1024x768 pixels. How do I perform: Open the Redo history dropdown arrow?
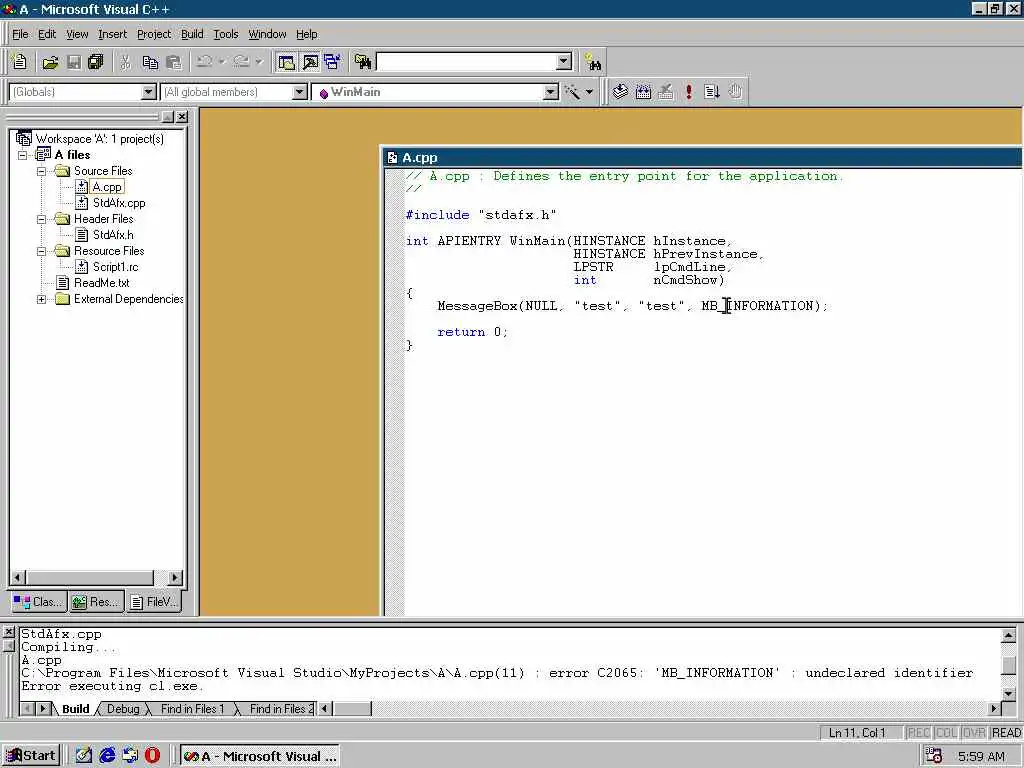click(x=259, y=62)
